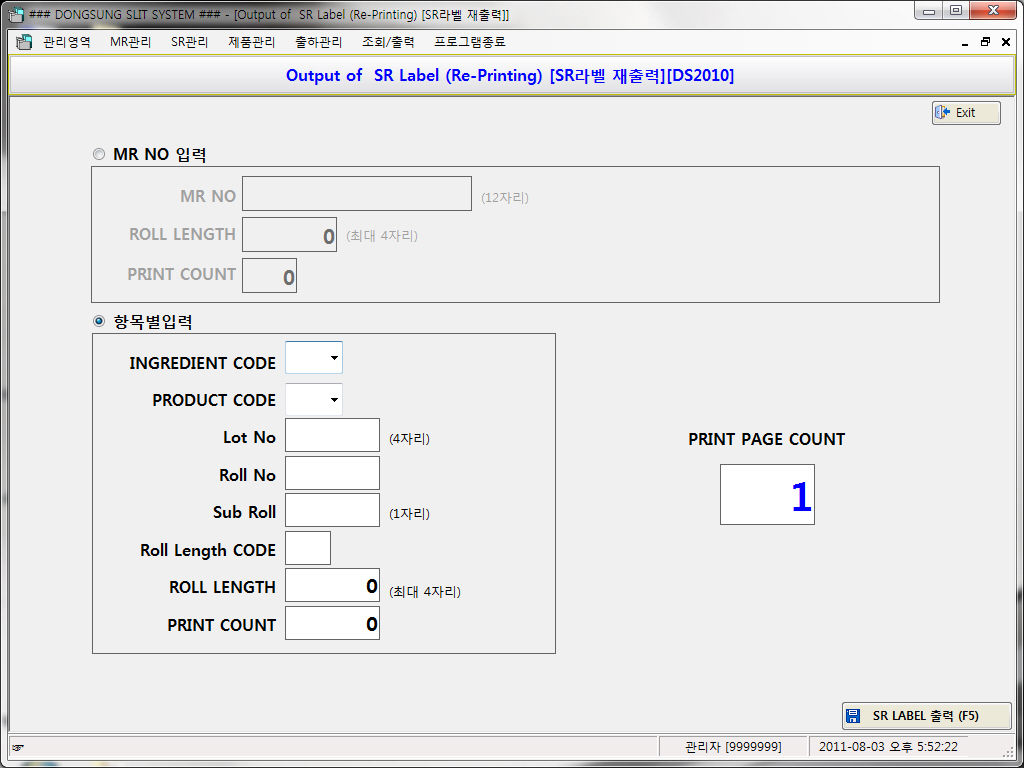Open the PRODUCT CODE dropdown

(x=334, y=400)
